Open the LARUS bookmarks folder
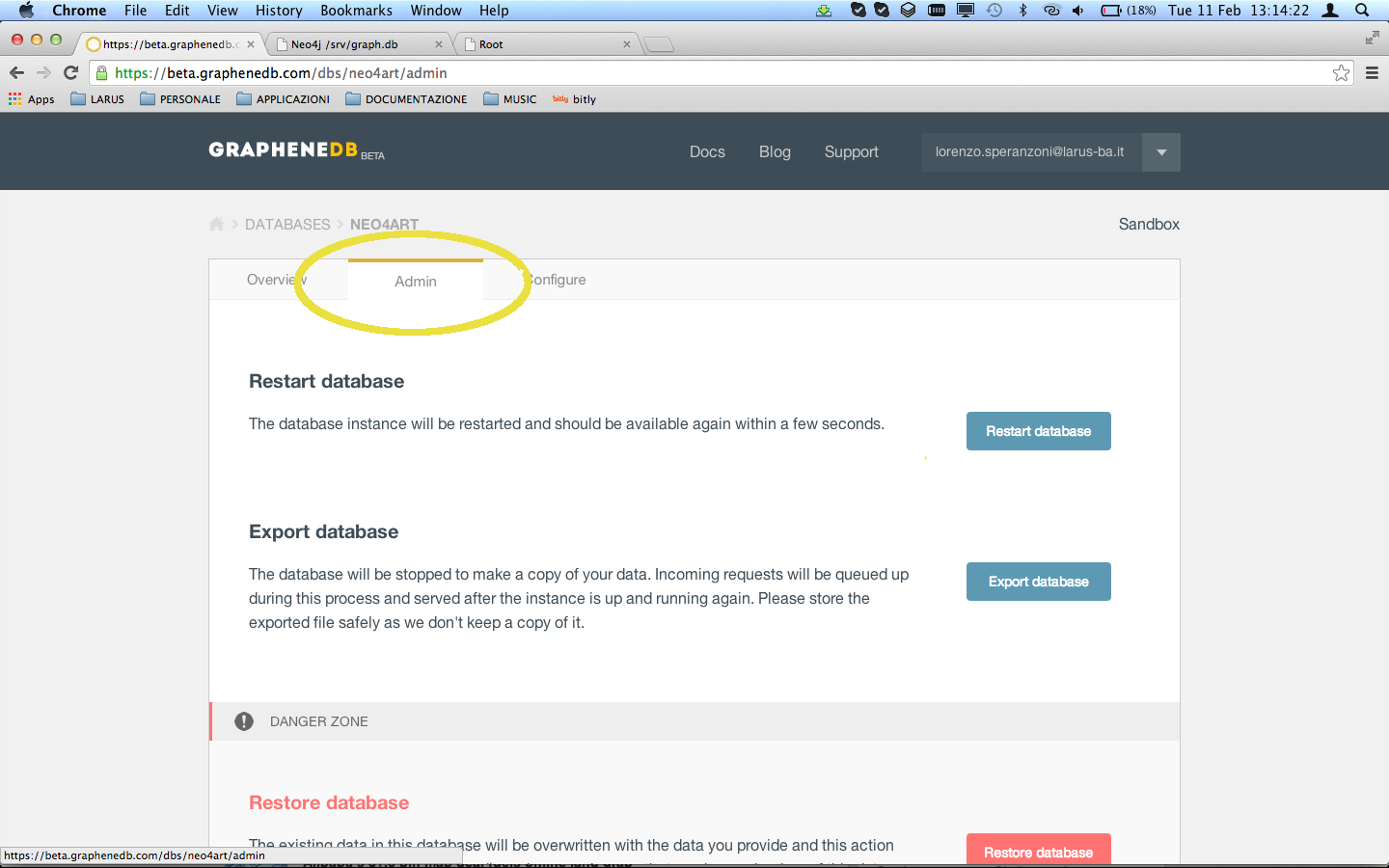The height and width of the screenshot is (868, 1389). click(97, 99)
